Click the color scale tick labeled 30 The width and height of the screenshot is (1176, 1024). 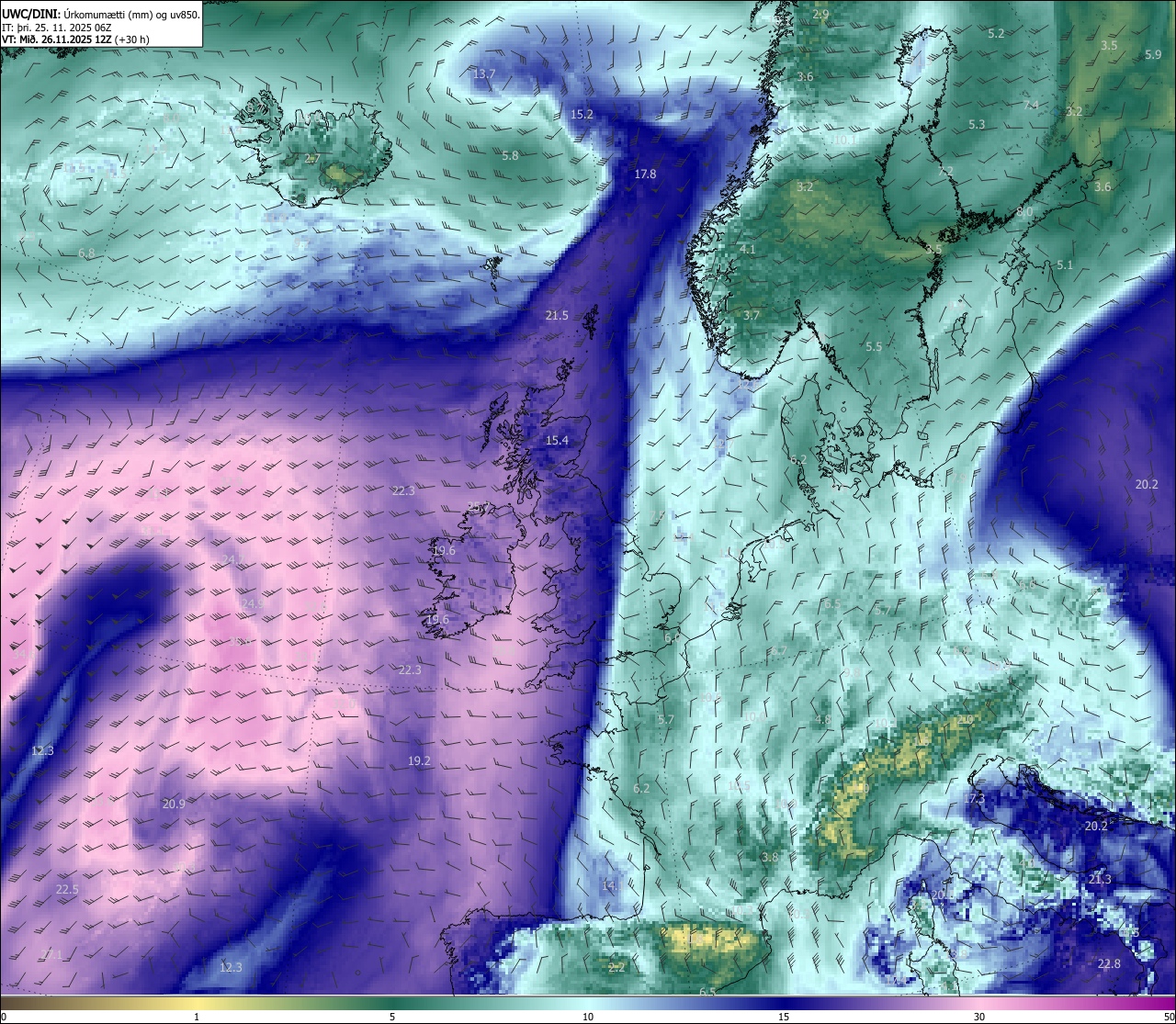(x=979, y=1017)
